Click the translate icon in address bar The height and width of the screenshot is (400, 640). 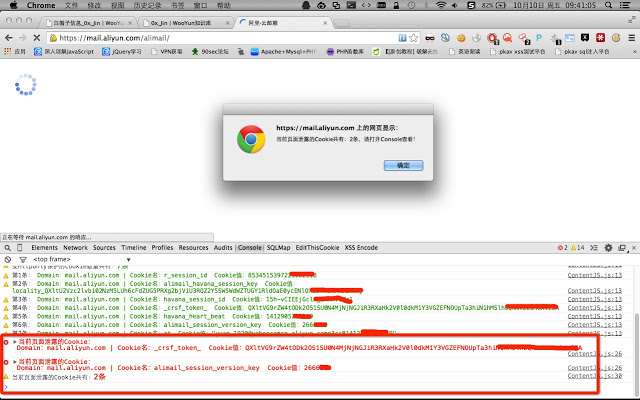click(x=402, y=38)
